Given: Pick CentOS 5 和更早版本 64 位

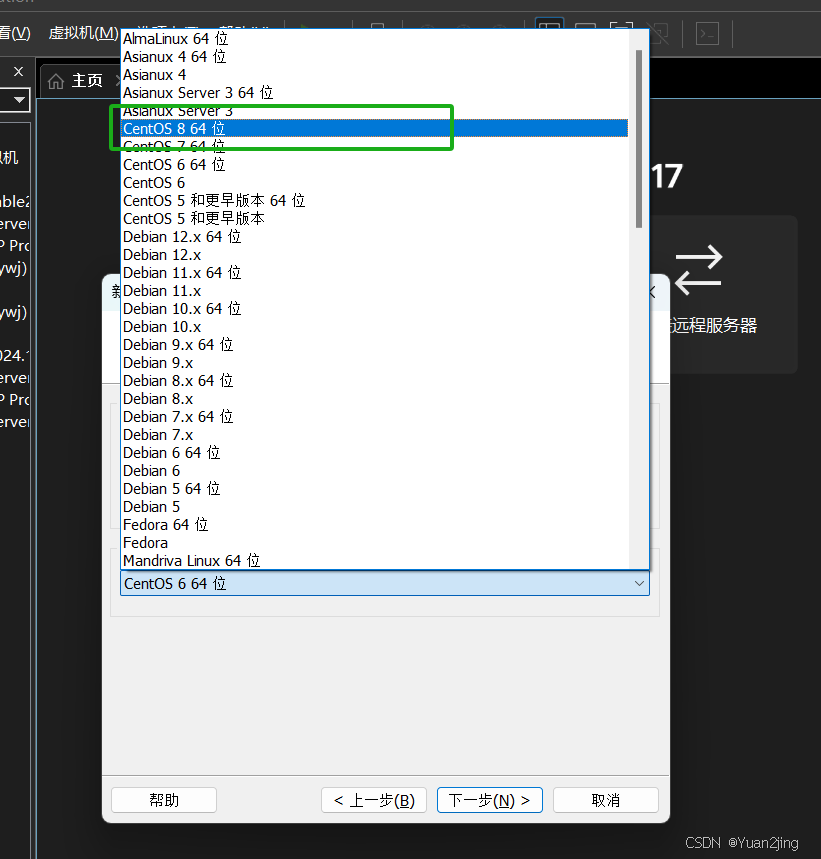Looking at the screenshot, I should [x=375, y=201].
